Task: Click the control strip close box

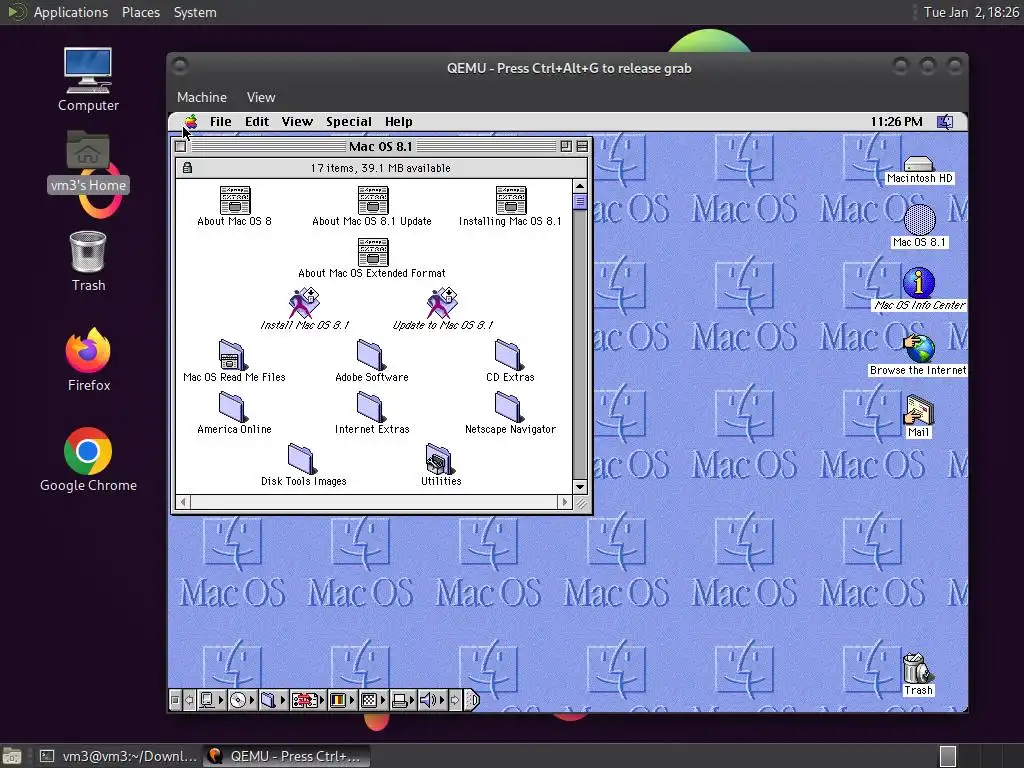Action: pyautogui.click(x=175, y=701)
